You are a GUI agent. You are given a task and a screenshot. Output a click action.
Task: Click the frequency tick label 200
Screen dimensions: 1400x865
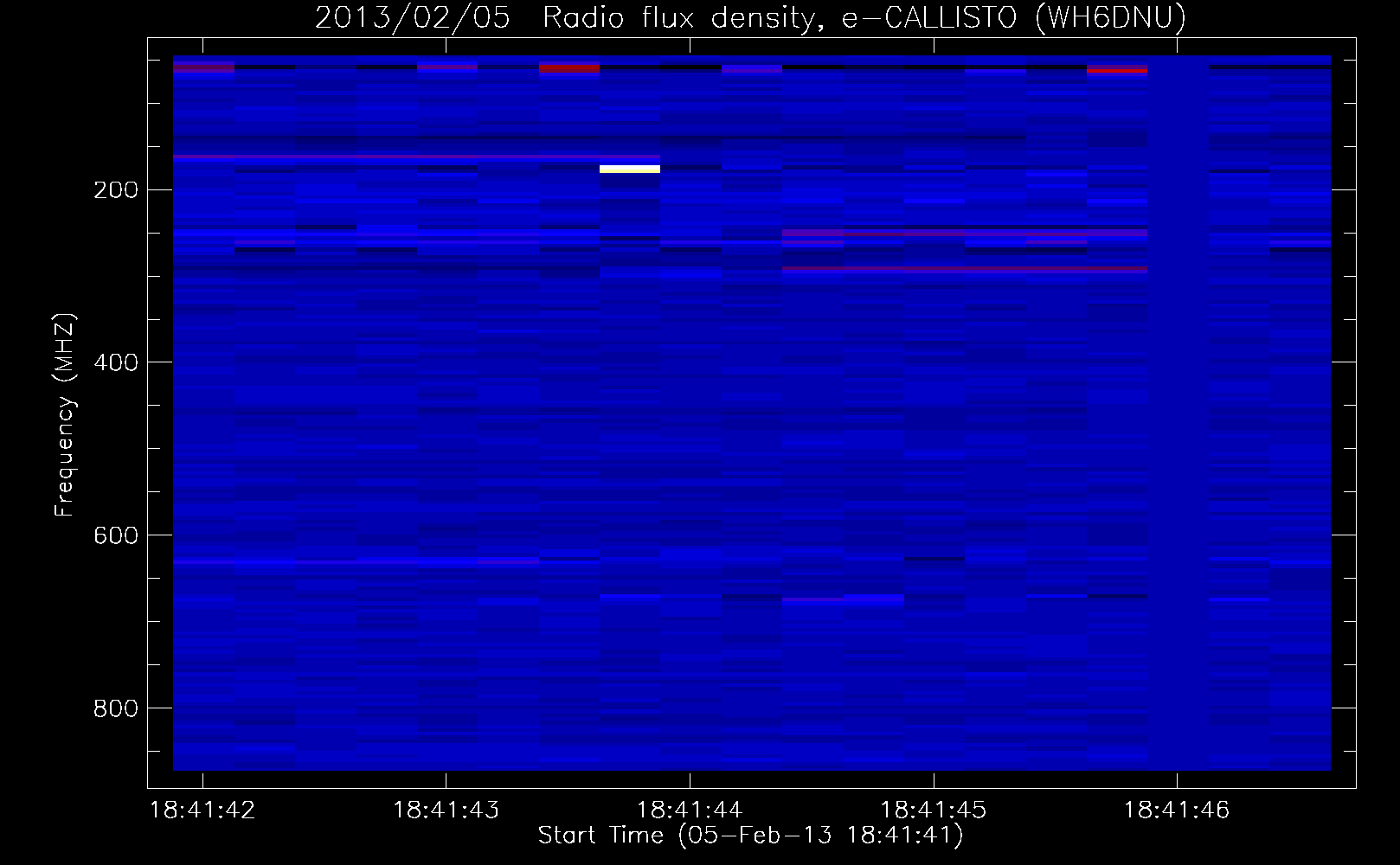point(116,190)
